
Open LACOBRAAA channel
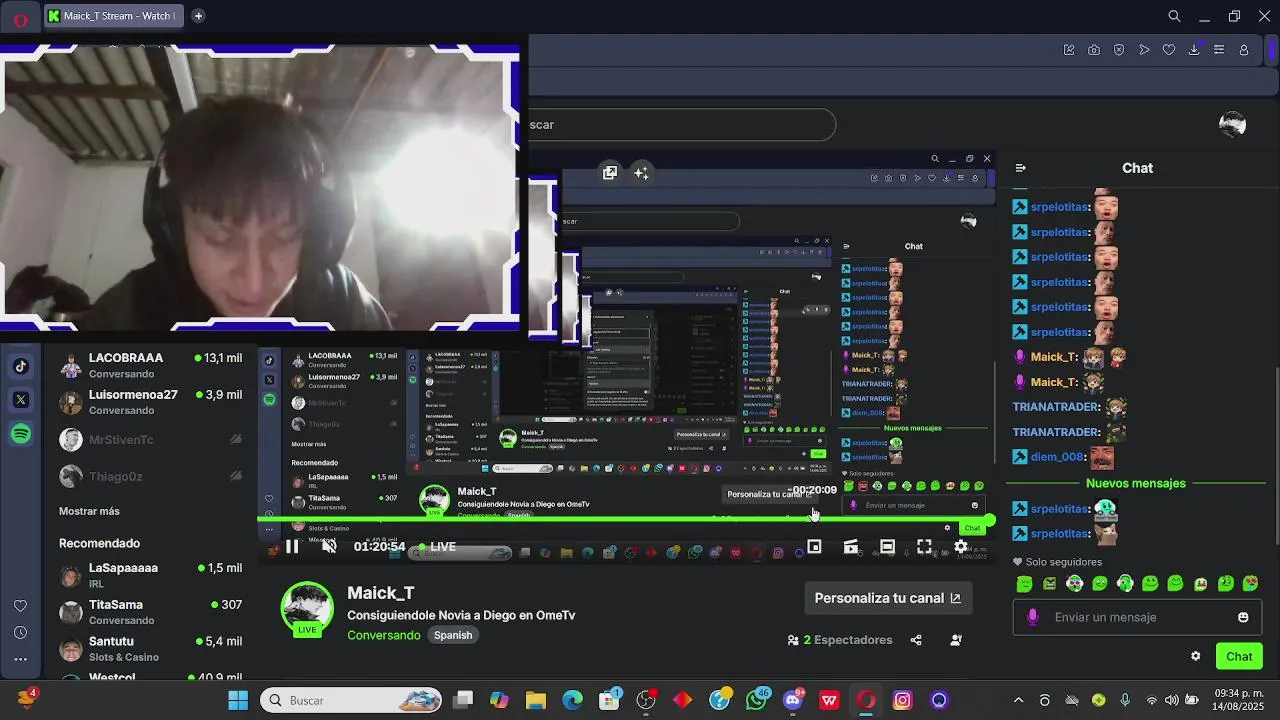click(151, 365)
